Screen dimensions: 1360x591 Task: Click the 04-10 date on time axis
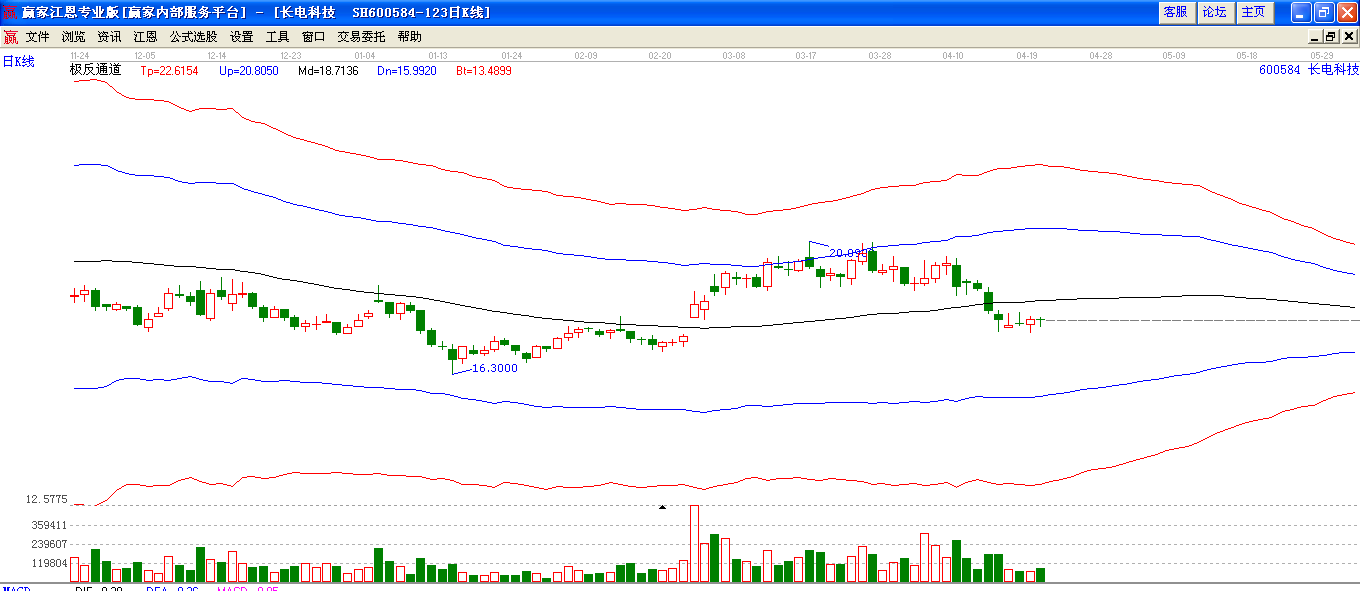coord(953,55)
